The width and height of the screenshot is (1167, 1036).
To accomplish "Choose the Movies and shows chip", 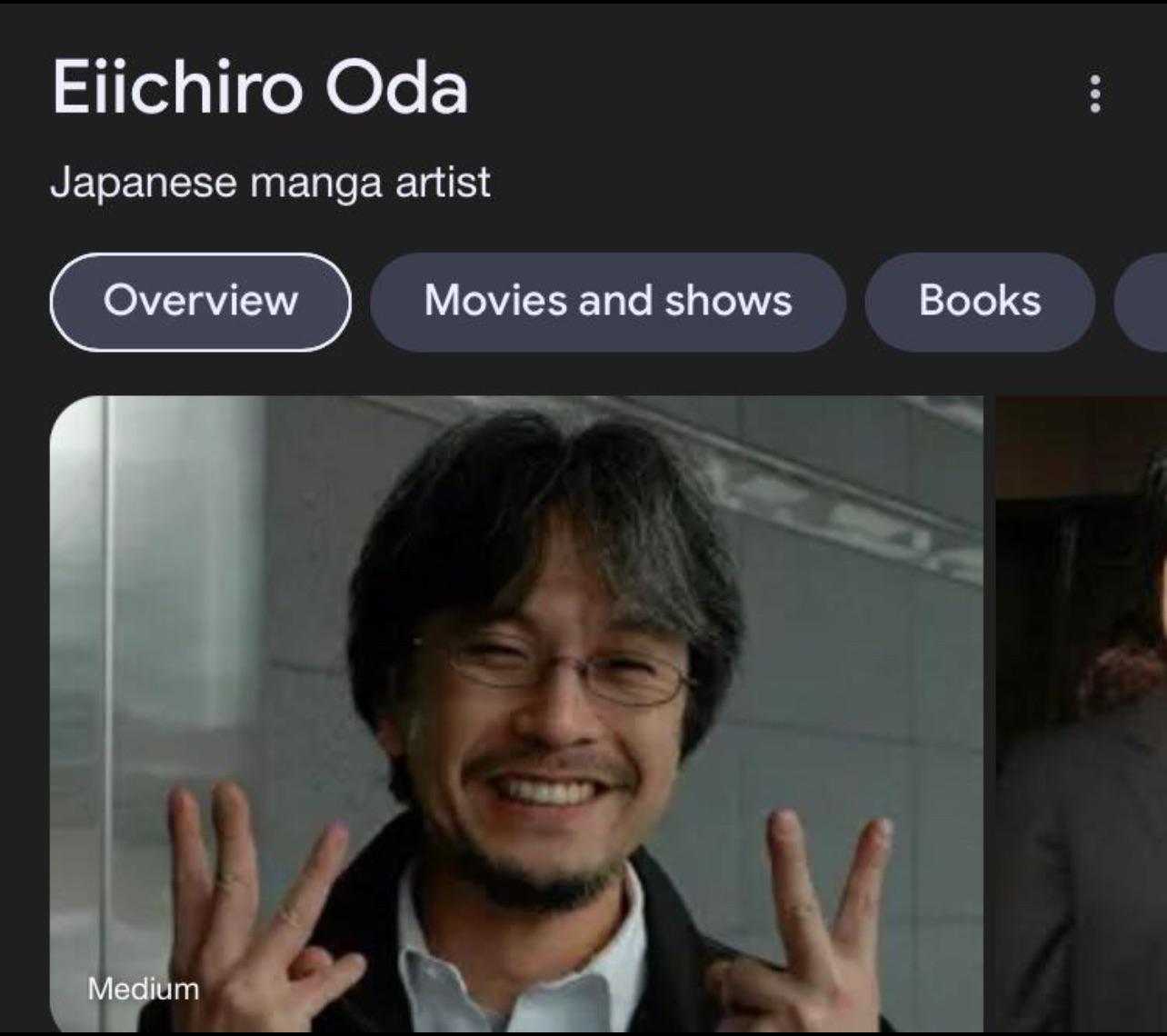I will point(608,302).
